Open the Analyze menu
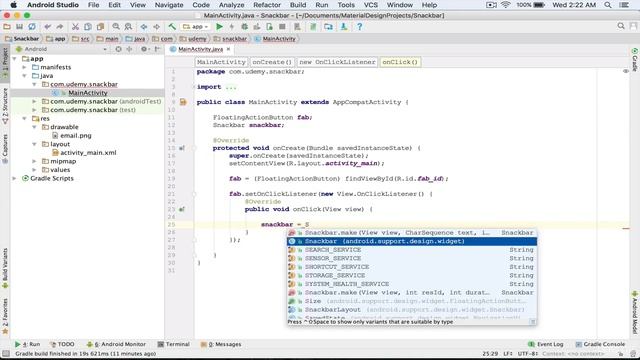Screen dimensions: 640x360 point(231,5)
